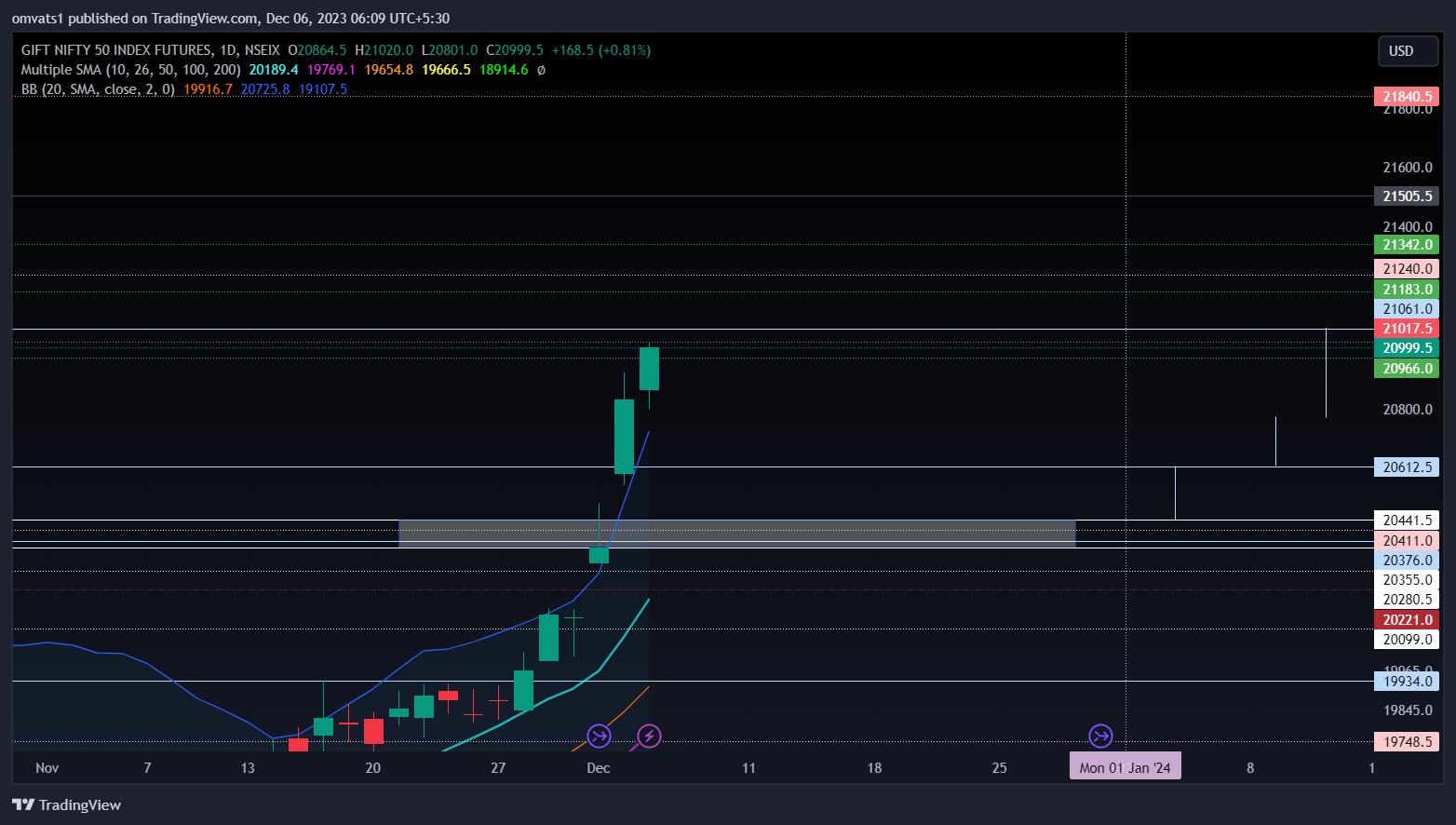Click the 20441.5 price label
This screenshot has width=1456, height=825.
coord(1407,521)
